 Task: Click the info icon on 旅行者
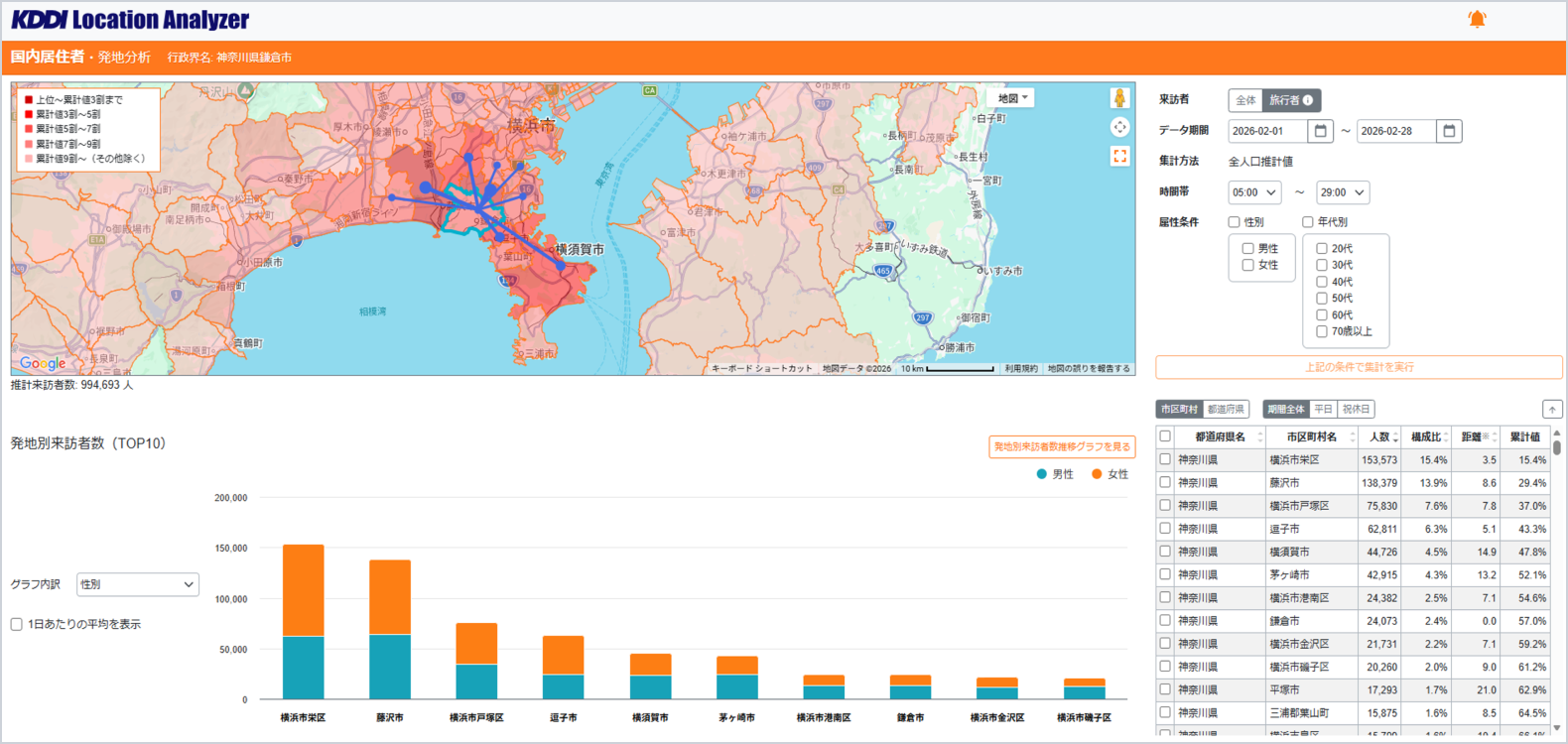click(x=1308, y=100)
